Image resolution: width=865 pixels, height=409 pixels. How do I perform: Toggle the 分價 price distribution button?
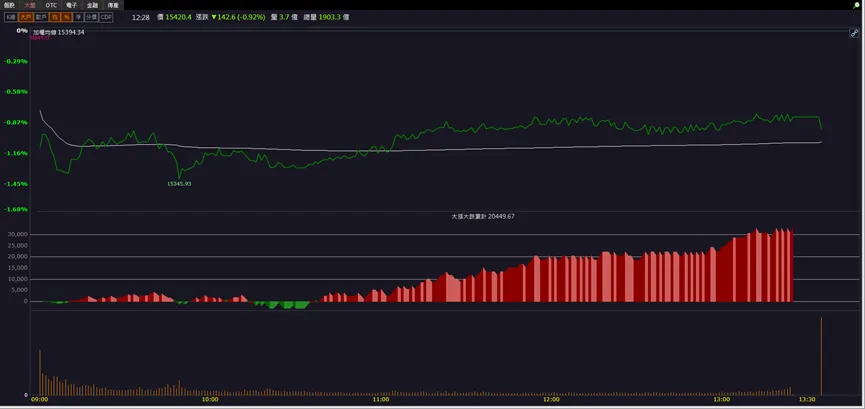92,17
